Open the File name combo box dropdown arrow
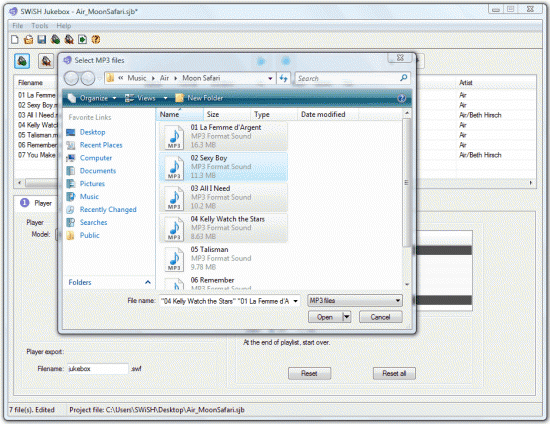The height and width of the screenshot is (424, 550). (x=295, y=301)
